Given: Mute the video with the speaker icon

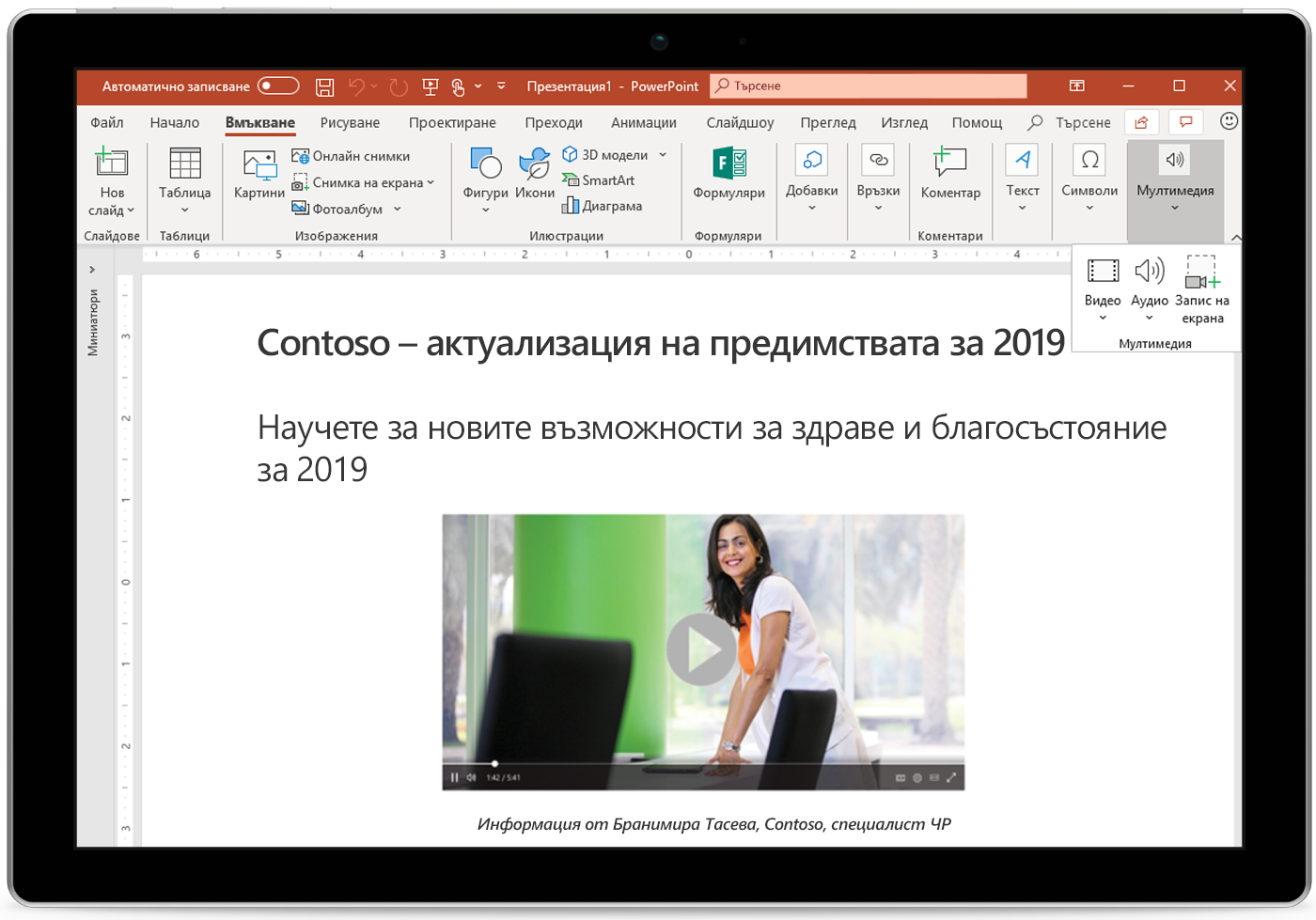Looking at the screenshot, I should [x=471, y=777].
